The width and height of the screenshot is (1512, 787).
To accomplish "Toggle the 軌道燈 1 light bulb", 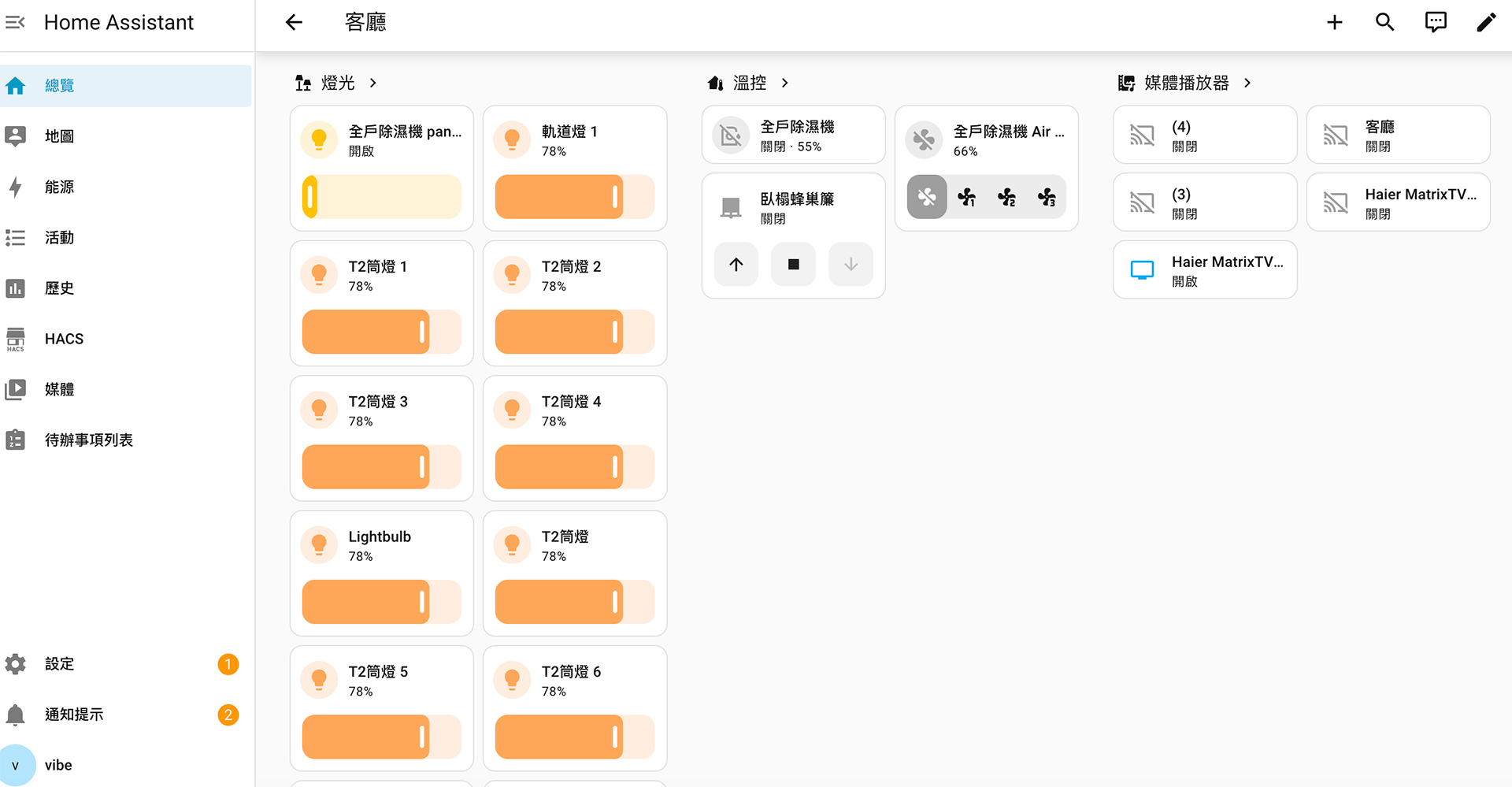I will coord(512,139).
